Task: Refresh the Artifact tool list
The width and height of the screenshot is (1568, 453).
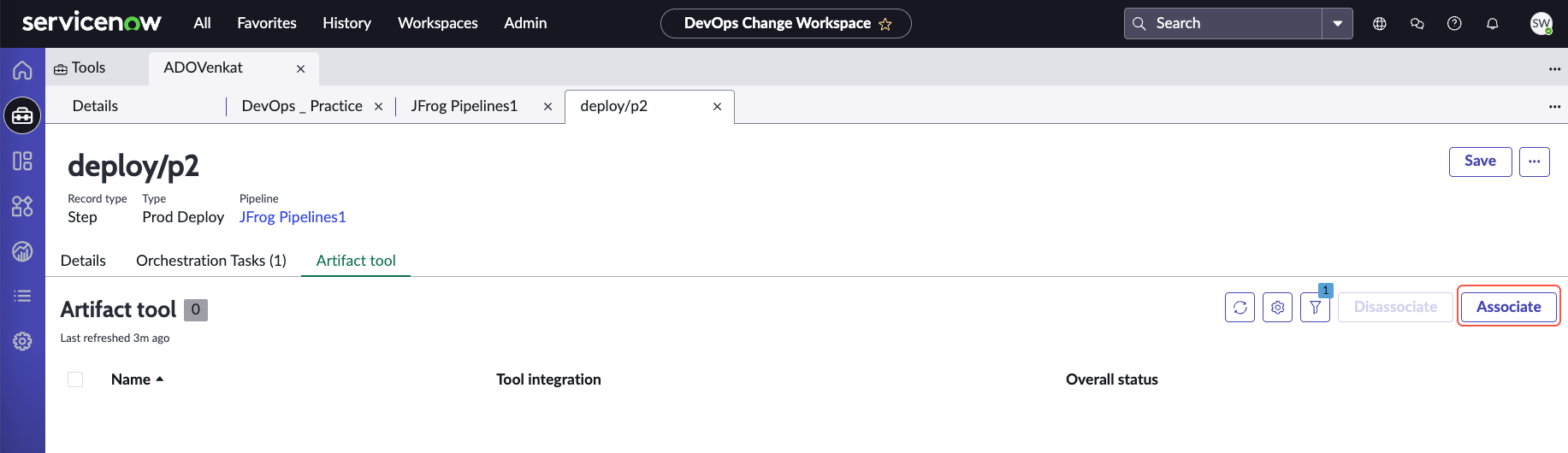Action: pos(1240,307)
